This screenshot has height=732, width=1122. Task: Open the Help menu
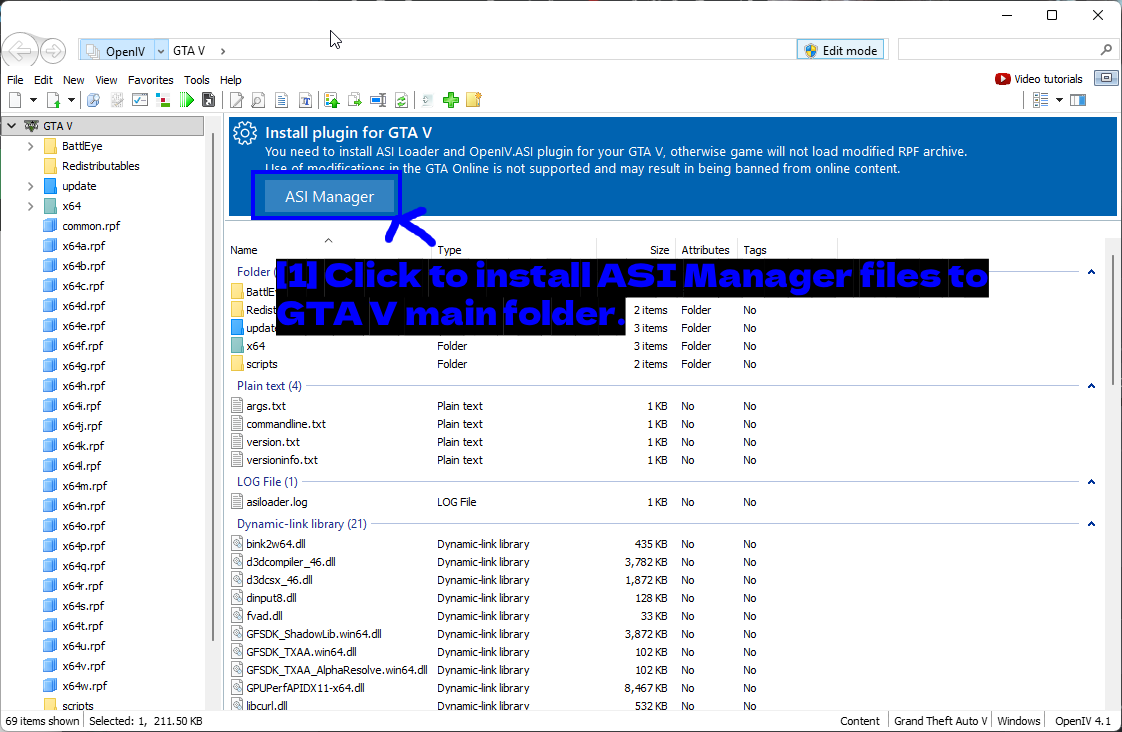click(x=230, y=80)
